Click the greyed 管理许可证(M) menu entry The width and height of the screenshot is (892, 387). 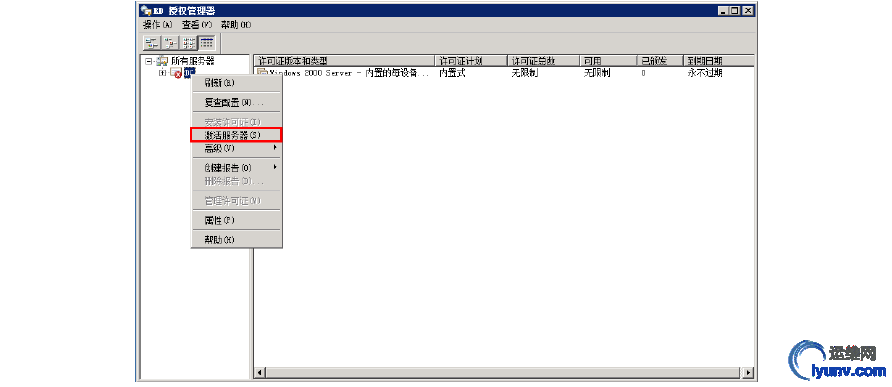237,200
